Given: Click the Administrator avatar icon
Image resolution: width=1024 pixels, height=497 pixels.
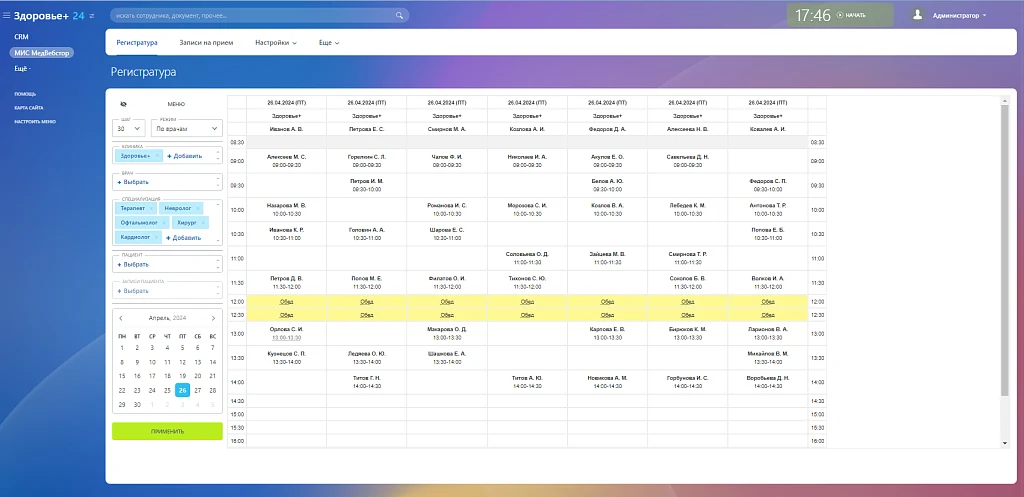Looking at the screenshot, I should [918, 15].
